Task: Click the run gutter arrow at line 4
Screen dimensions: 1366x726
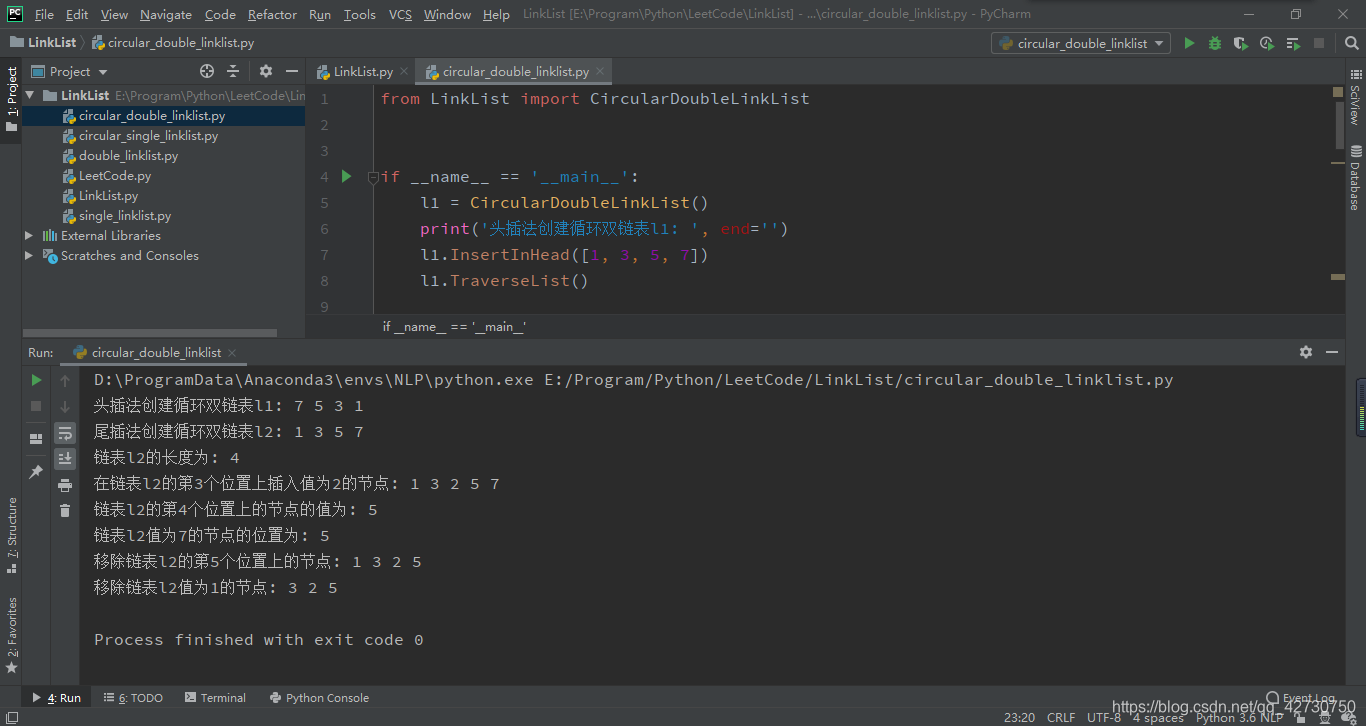Action: 347,176
